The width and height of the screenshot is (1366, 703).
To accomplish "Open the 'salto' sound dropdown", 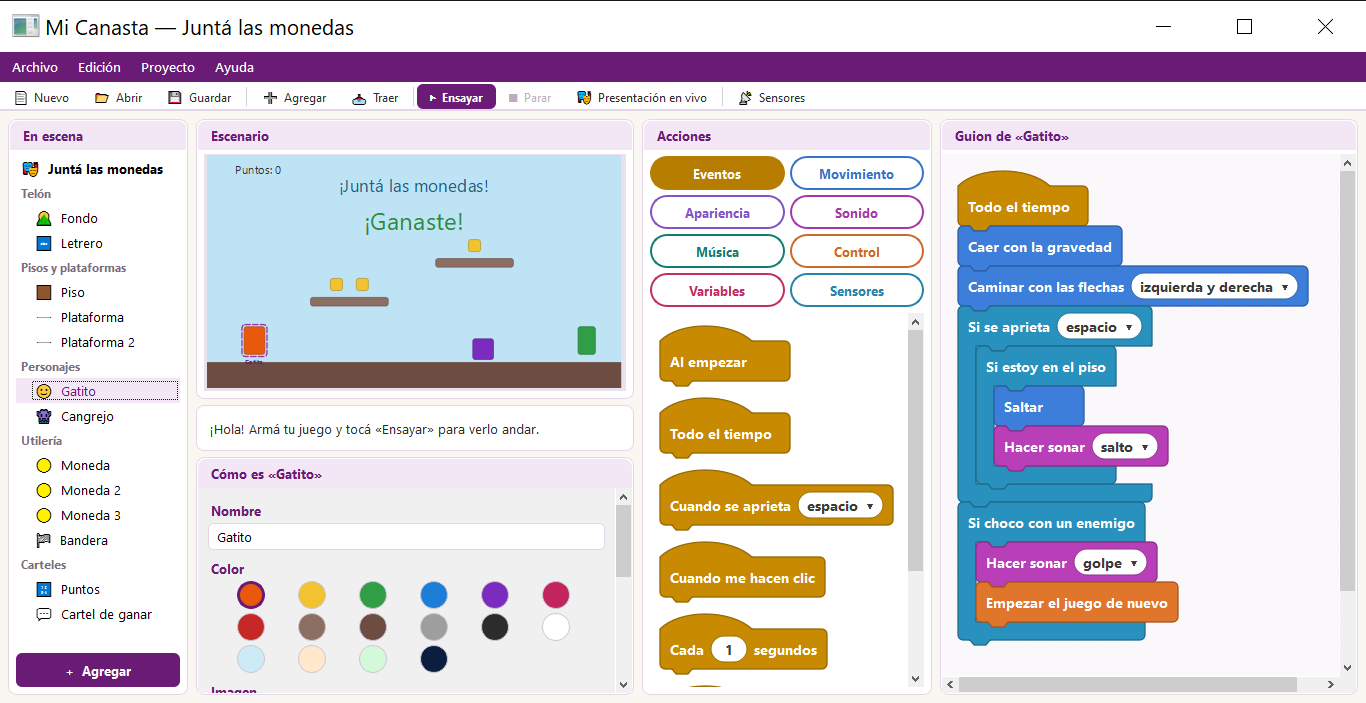I will (x=1124, y=447).
